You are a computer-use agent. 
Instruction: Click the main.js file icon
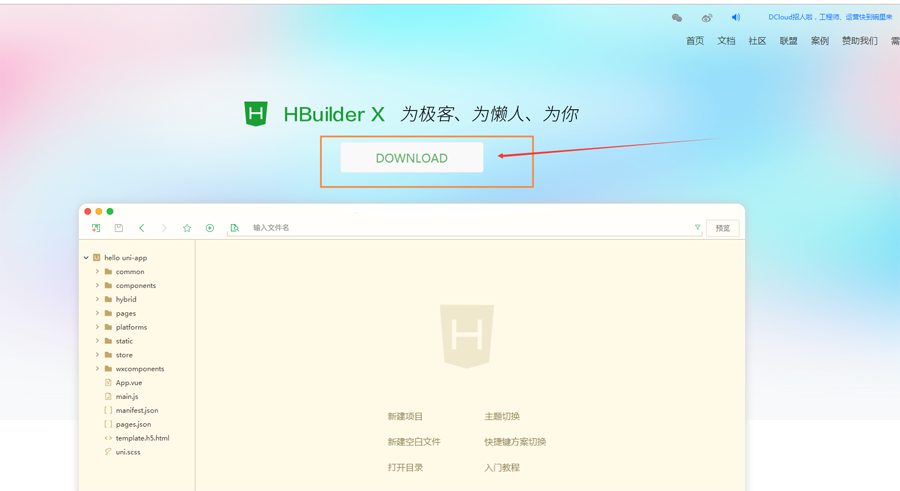pos(108,396)
